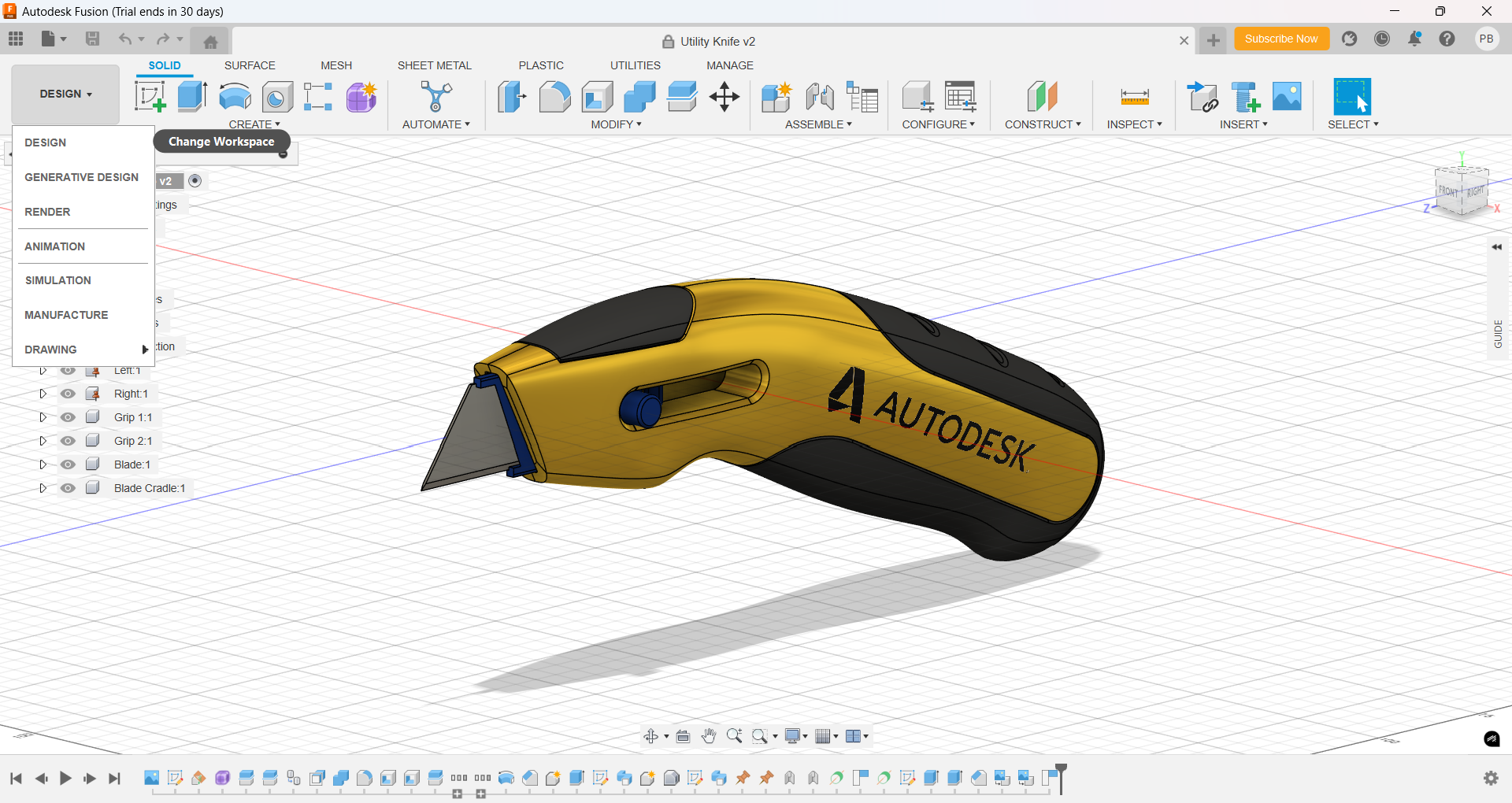
Task: Activate the v2 component radio button
Action: click(195, 181)
